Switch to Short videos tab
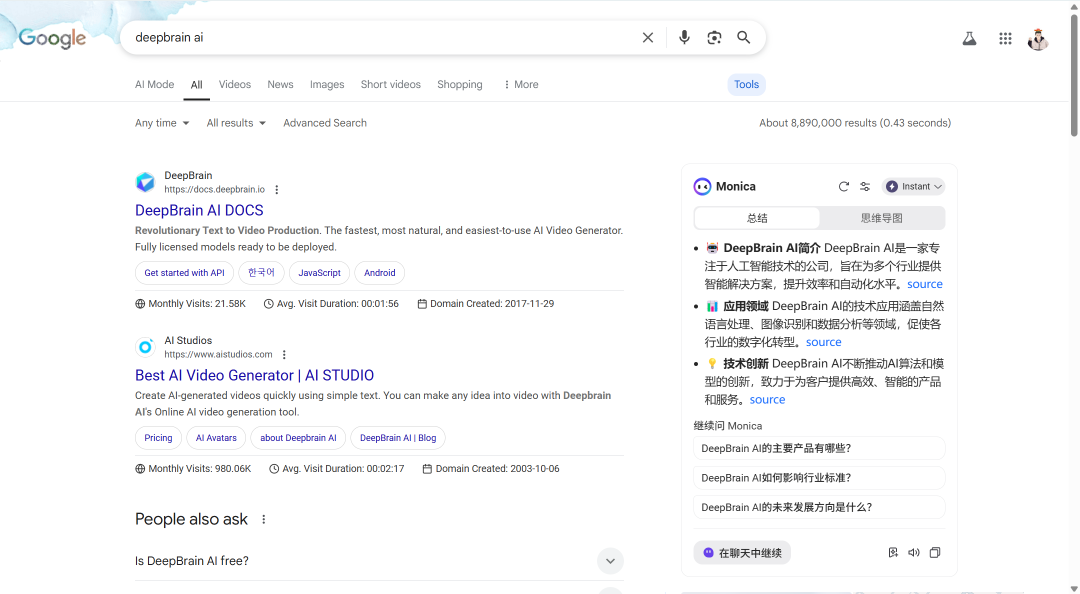Screen dimensions: 1080x594 [391, 84]
